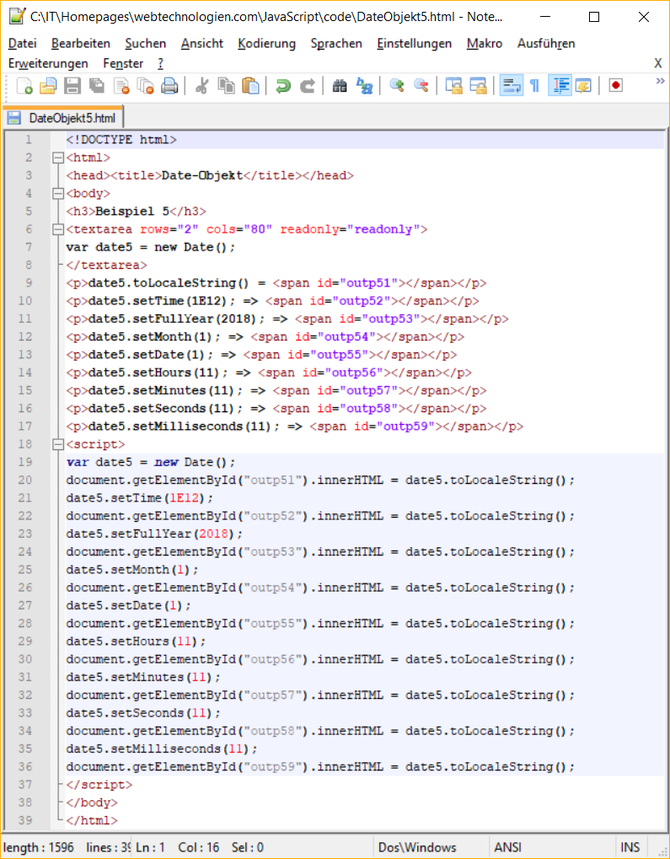This screenshot has height=859, width=670.
Task: Close the current document via toolbar
Action: click(121, 86)
